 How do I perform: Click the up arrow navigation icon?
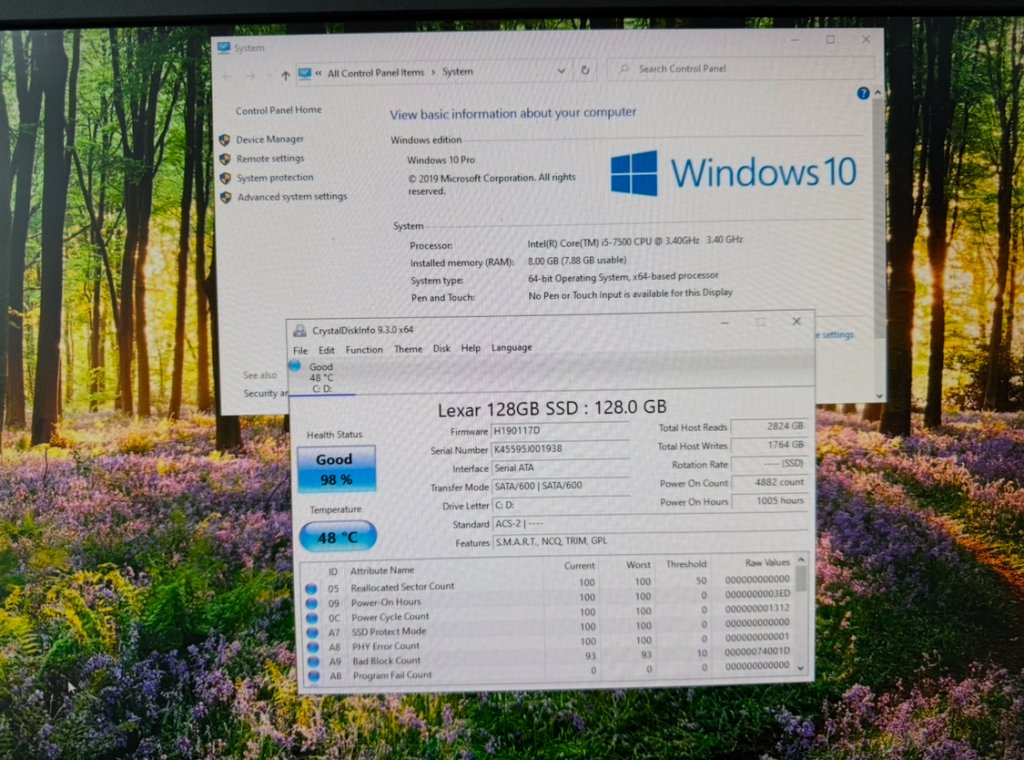point(285,76)
